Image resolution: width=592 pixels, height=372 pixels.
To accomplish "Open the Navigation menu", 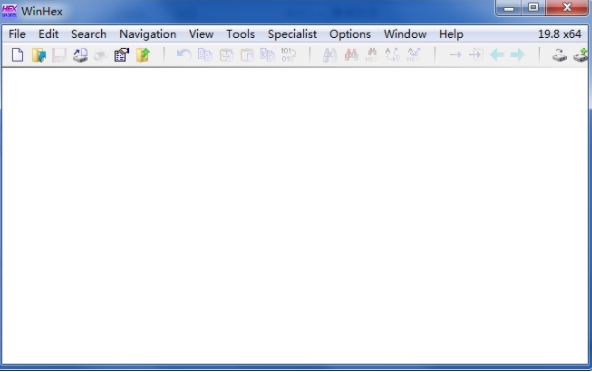I will [148, 34].
